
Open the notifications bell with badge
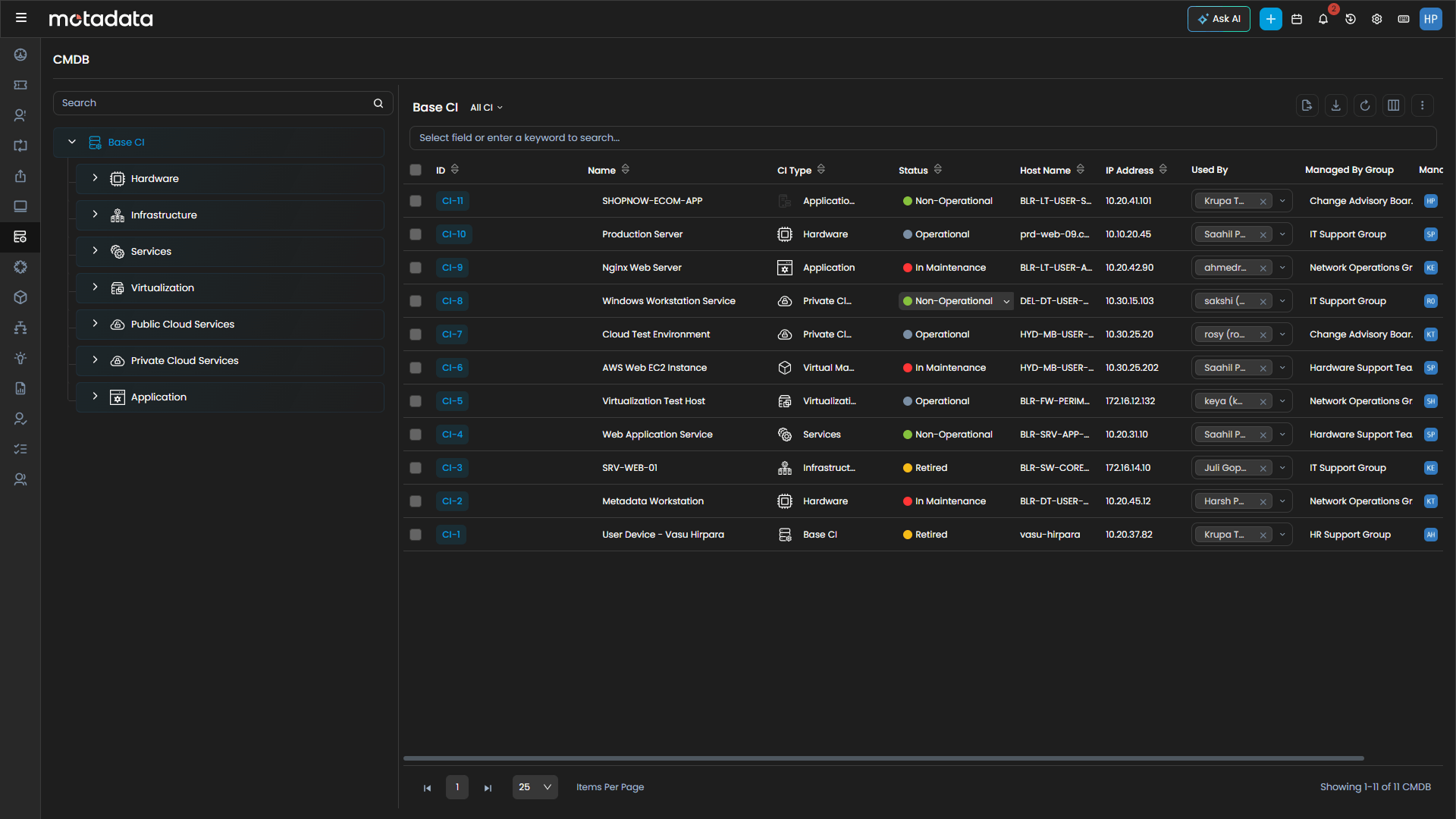pyautogui.click(x=1323, y=19)
